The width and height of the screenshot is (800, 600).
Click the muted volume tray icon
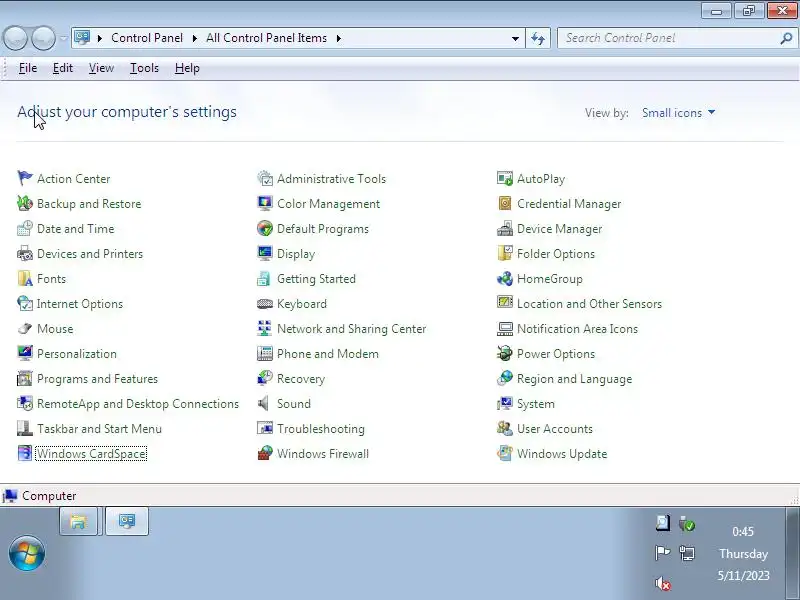click(663, 583)
